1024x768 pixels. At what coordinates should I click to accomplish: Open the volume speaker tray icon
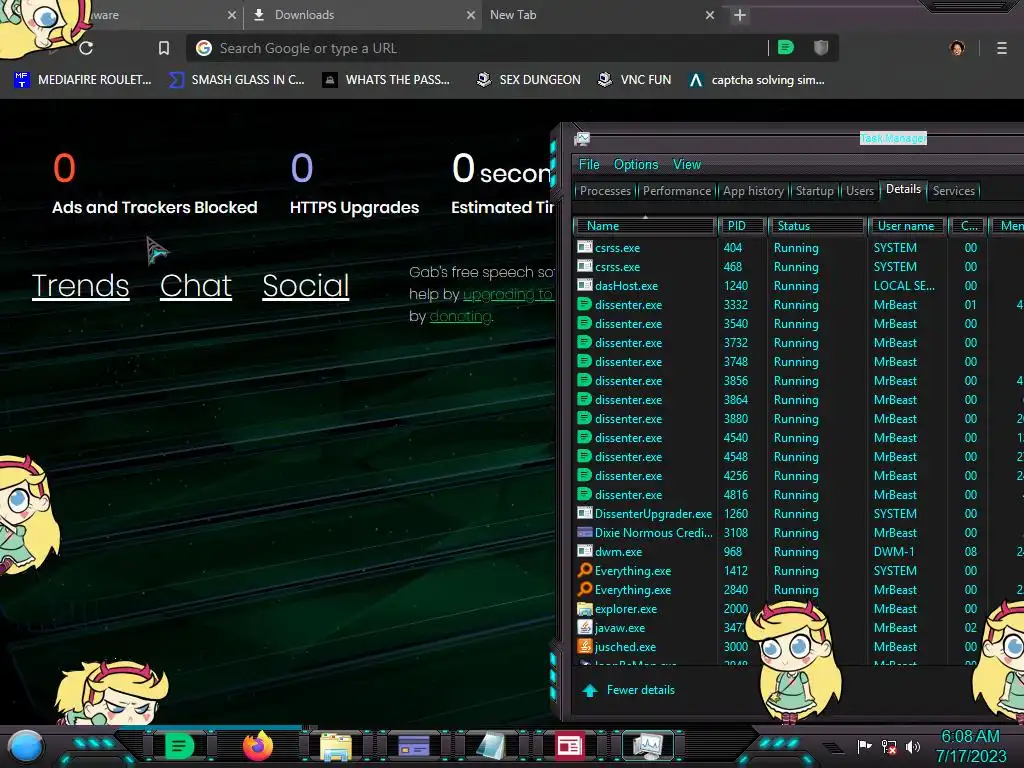click(912, 746)
